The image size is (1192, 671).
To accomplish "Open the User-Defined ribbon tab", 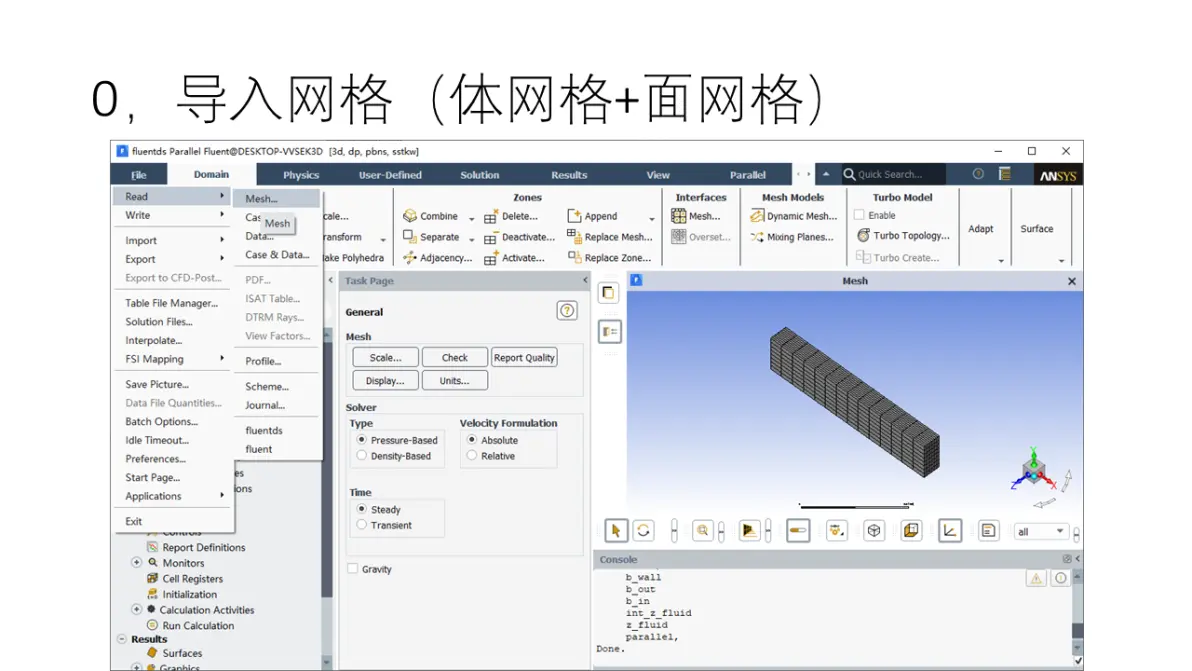I will tap(390, 175).
